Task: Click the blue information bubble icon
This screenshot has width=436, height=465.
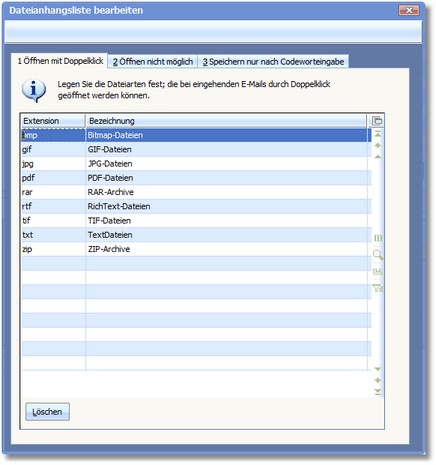Action: pos(34,90)
